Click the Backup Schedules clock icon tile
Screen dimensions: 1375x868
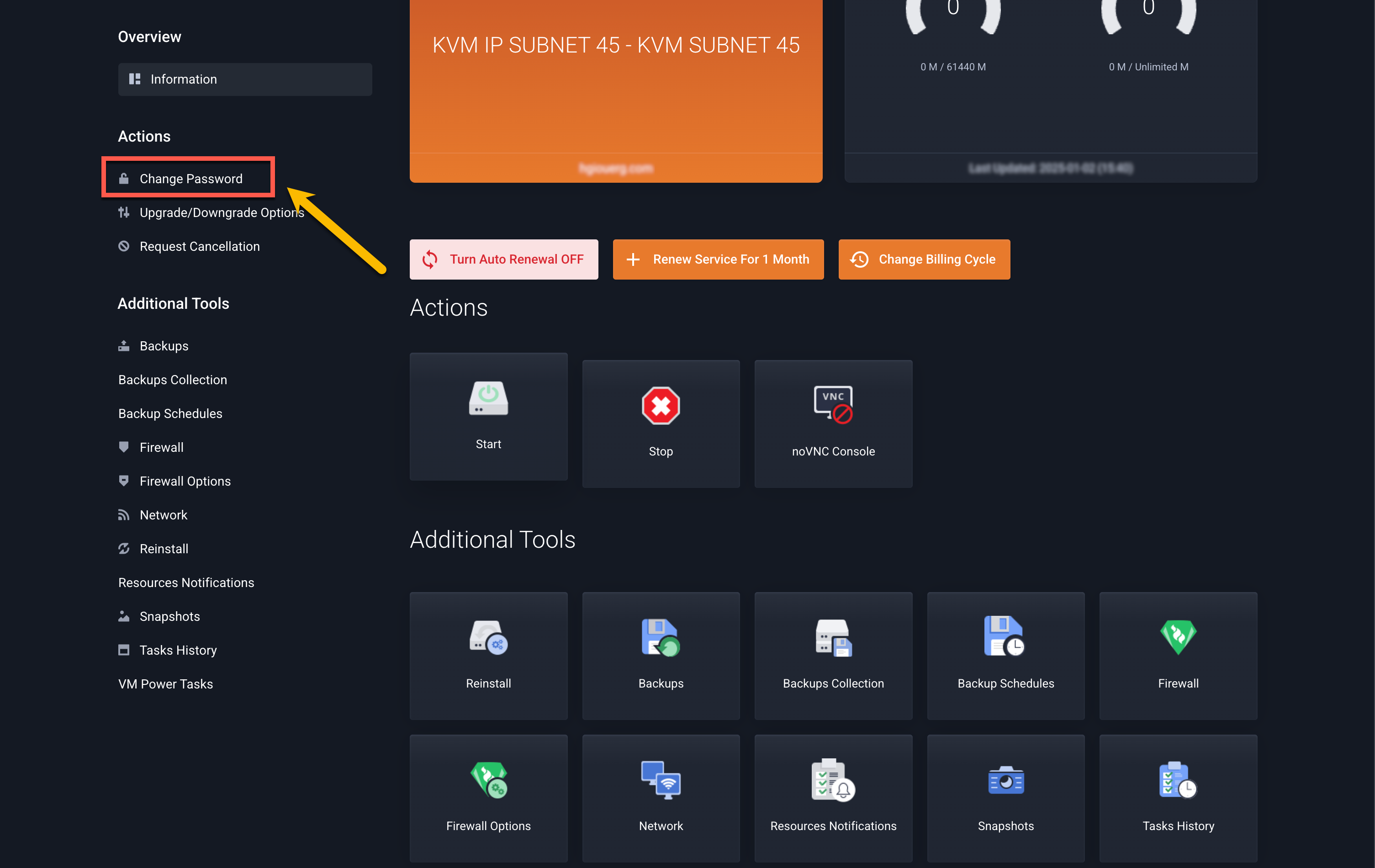1005,656
